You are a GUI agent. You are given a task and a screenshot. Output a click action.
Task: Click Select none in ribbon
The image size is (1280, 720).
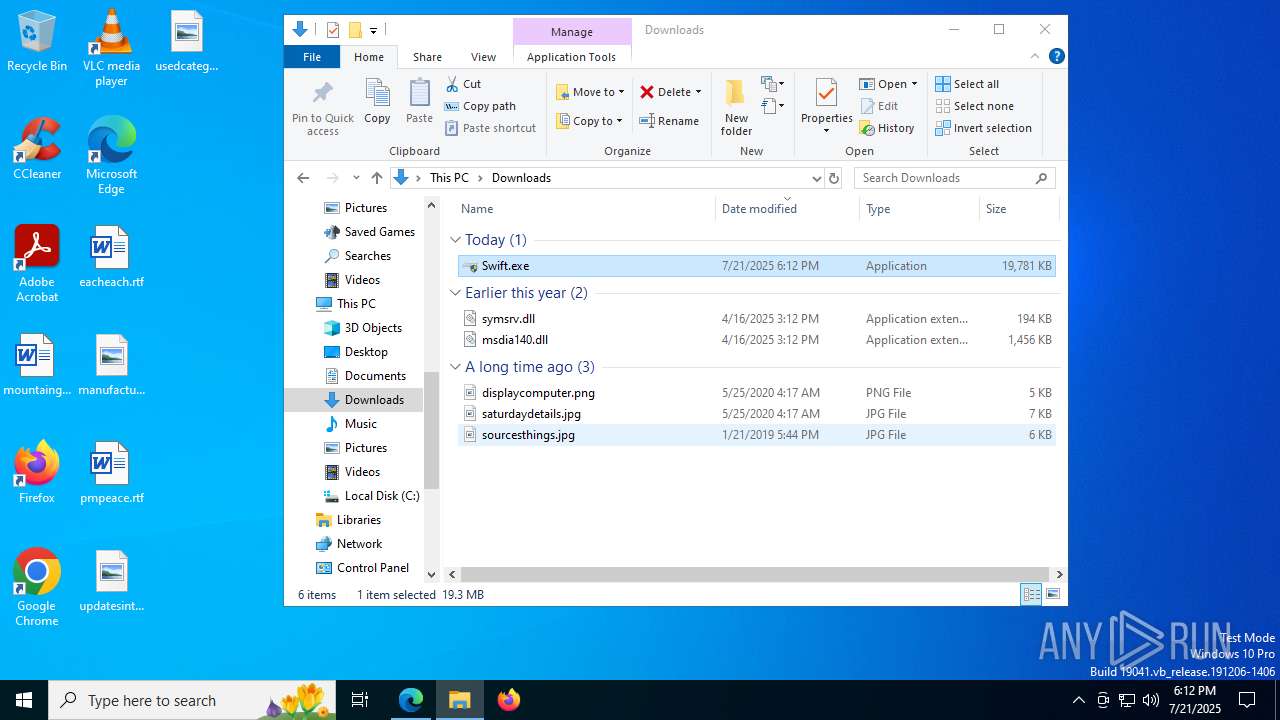click(975, 106)
